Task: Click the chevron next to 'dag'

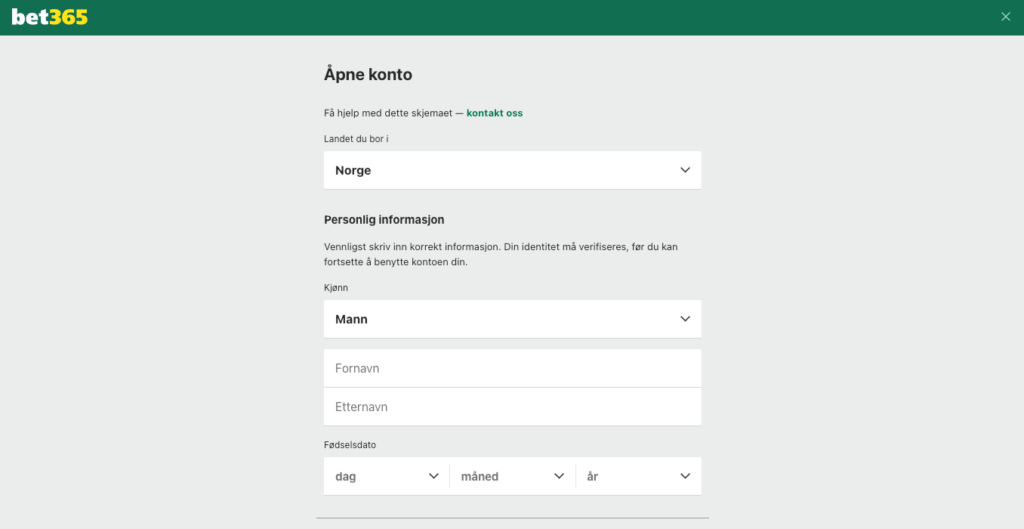Action: point(433,477)
